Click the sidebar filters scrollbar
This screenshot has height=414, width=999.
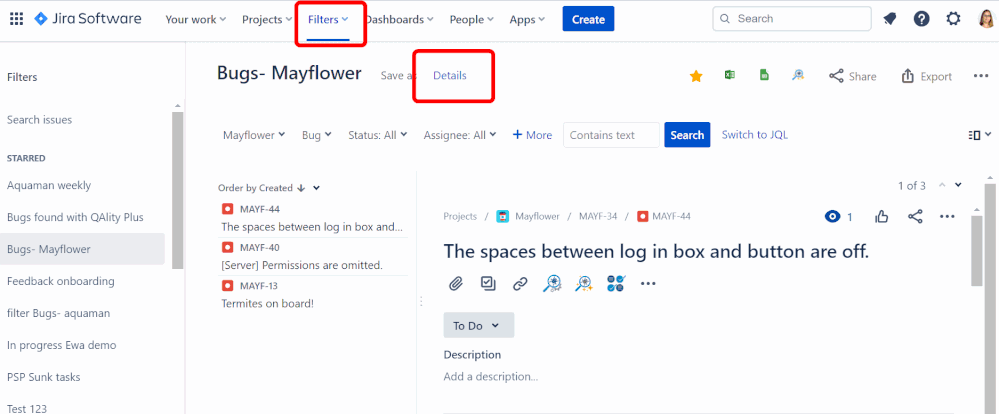[178, 190]
